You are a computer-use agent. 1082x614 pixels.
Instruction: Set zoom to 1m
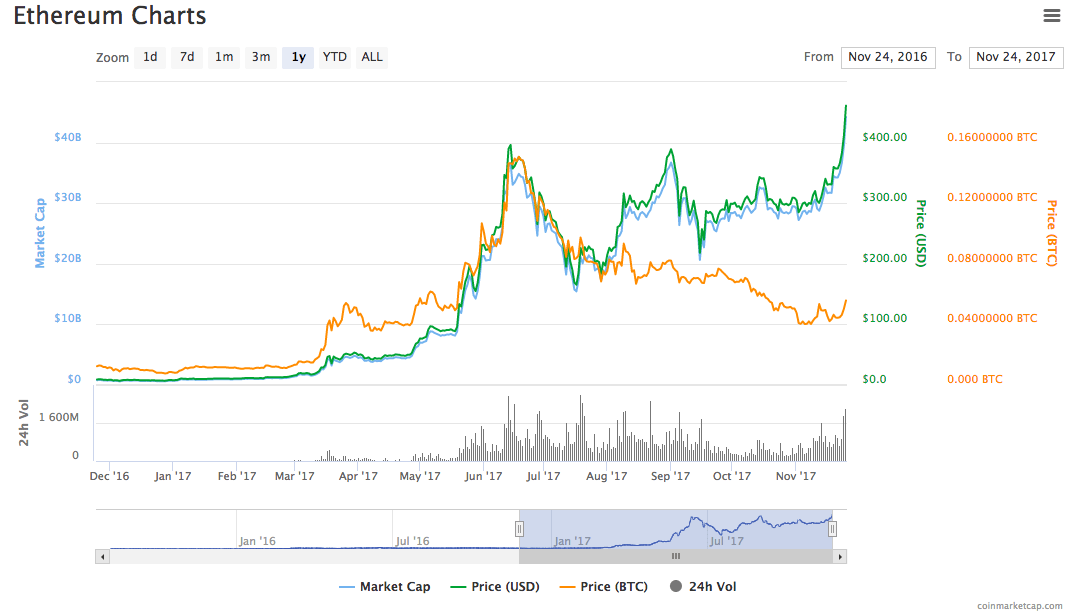coord(224,57)
